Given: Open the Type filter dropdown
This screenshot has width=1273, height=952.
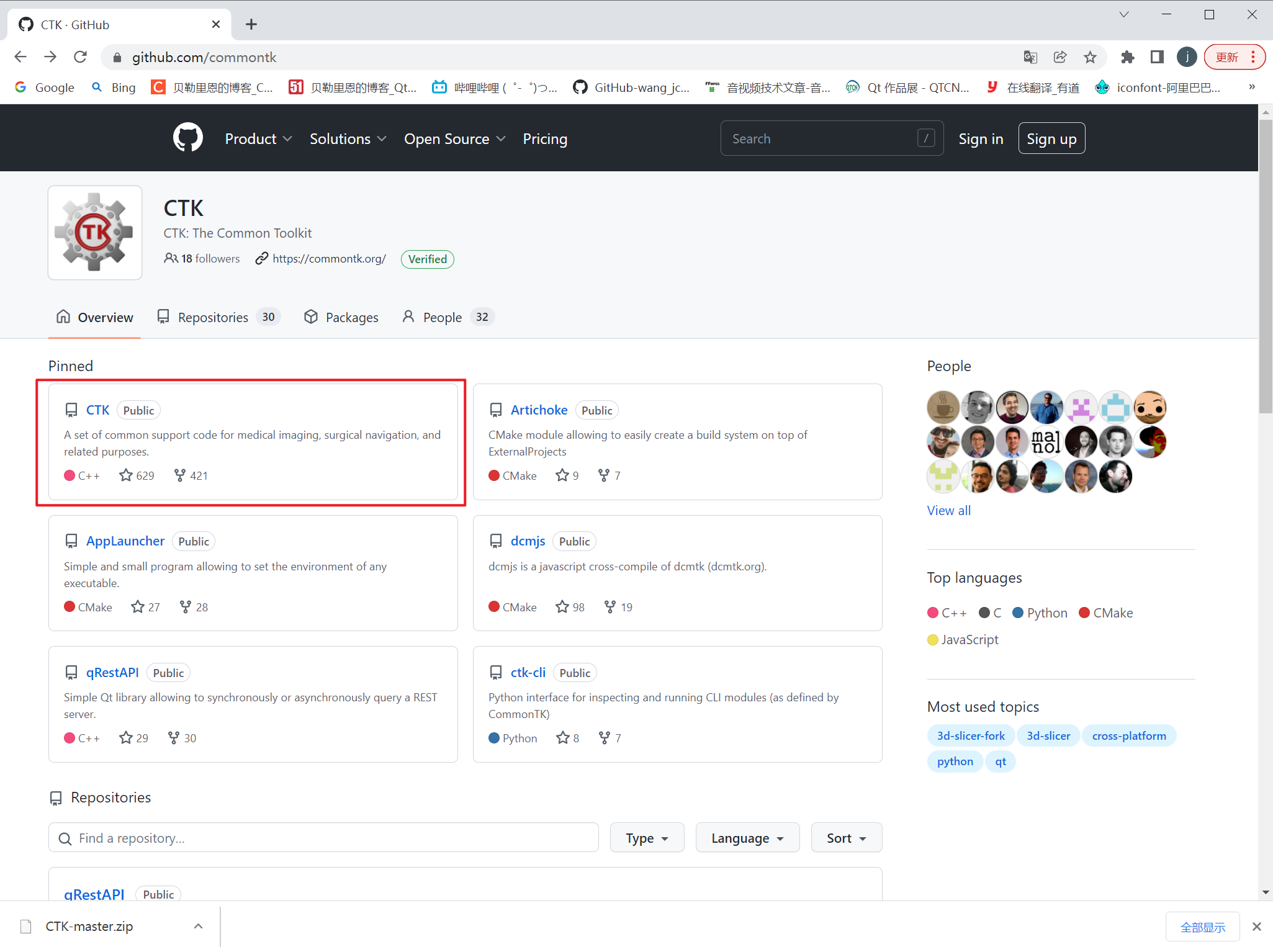Looking at the screenshot, I should click(x=647, y=838).
